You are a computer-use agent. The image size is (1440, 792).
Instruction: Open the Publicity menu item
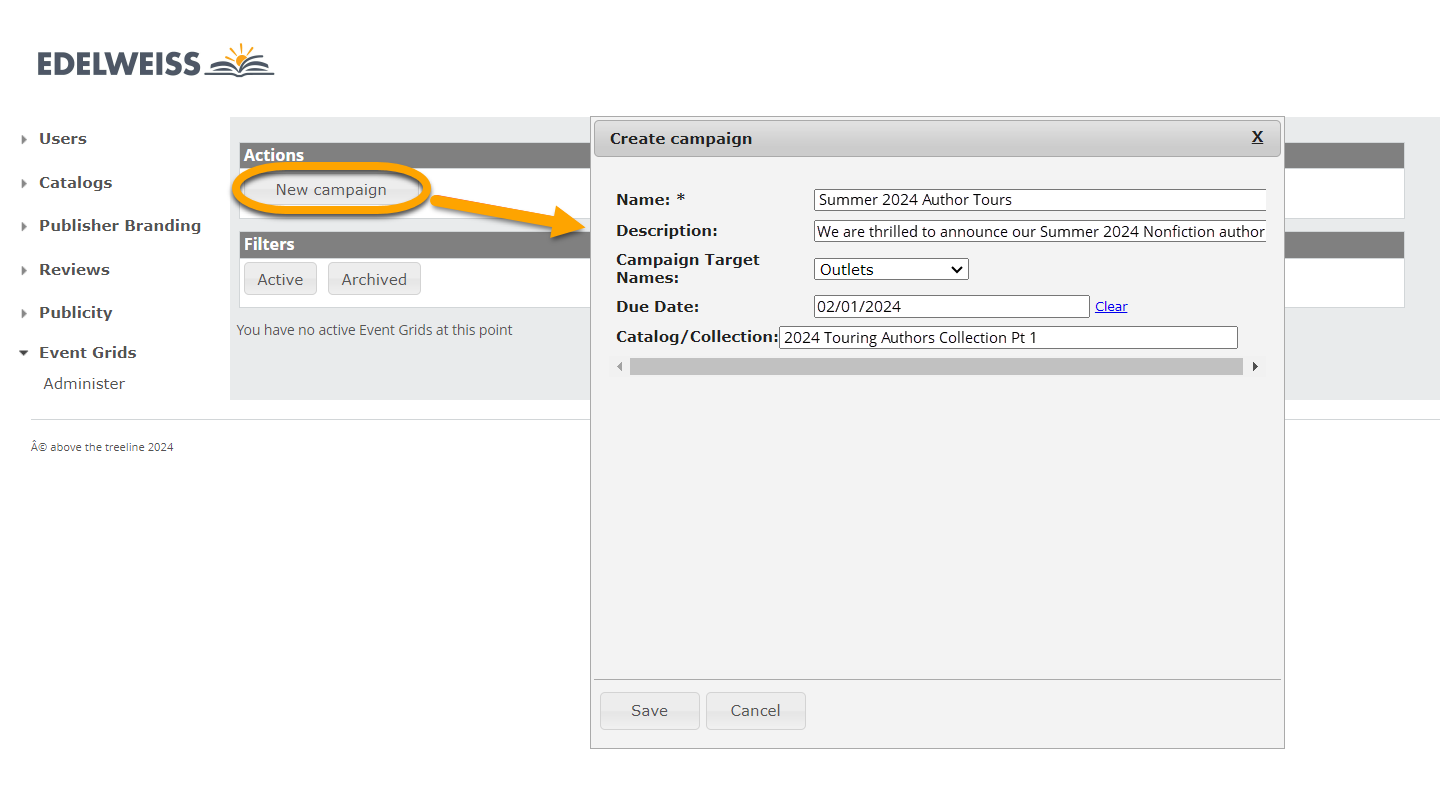click(x=76, y=313)
